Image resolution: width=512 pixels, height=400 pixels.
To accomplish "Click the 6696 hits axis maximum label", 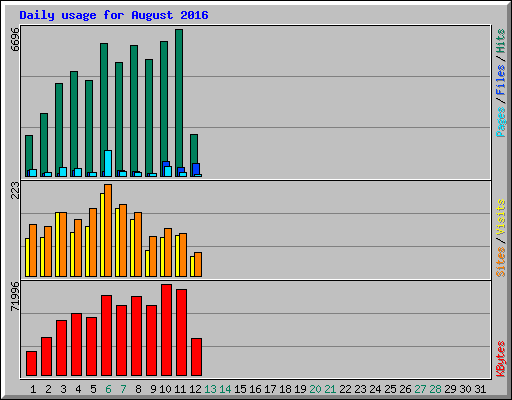I will point(15,39).
